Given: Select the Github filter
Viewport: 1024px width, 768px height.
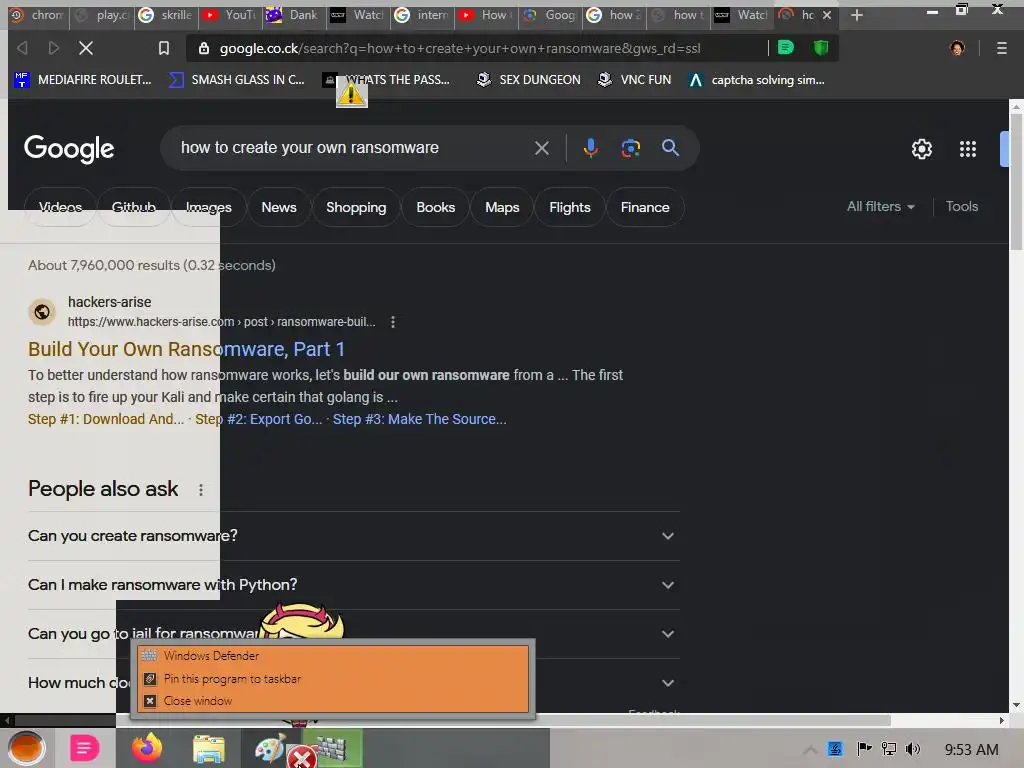Looking at the screenshot, I should click(x=133, y=207).
